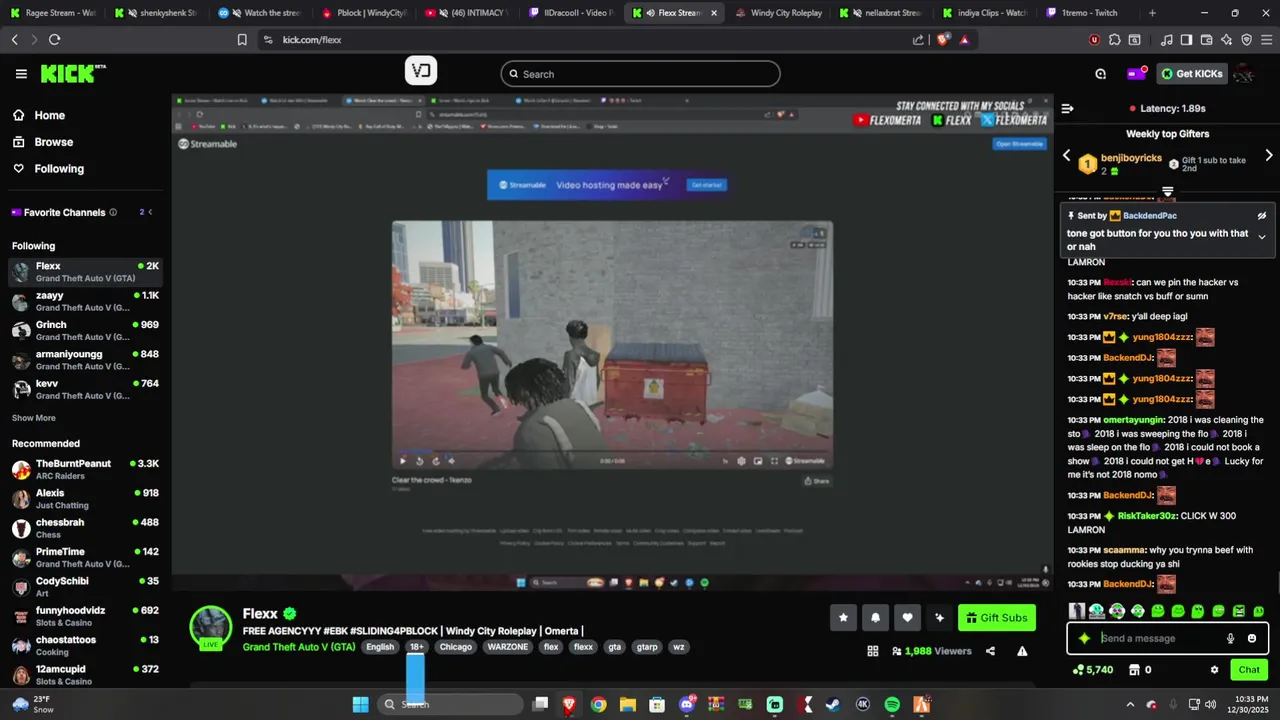The image size is (1280, 720).
Task: Click the green sparkle icon in the chat input
Action: [x=1084, y=638]
